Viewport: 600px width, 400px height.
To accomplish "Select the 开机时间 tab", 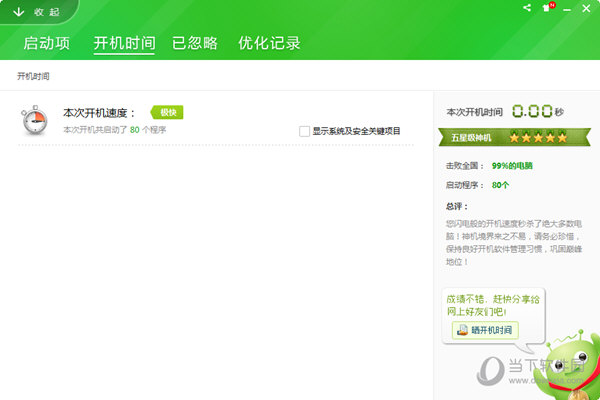I will coord(124,43).
